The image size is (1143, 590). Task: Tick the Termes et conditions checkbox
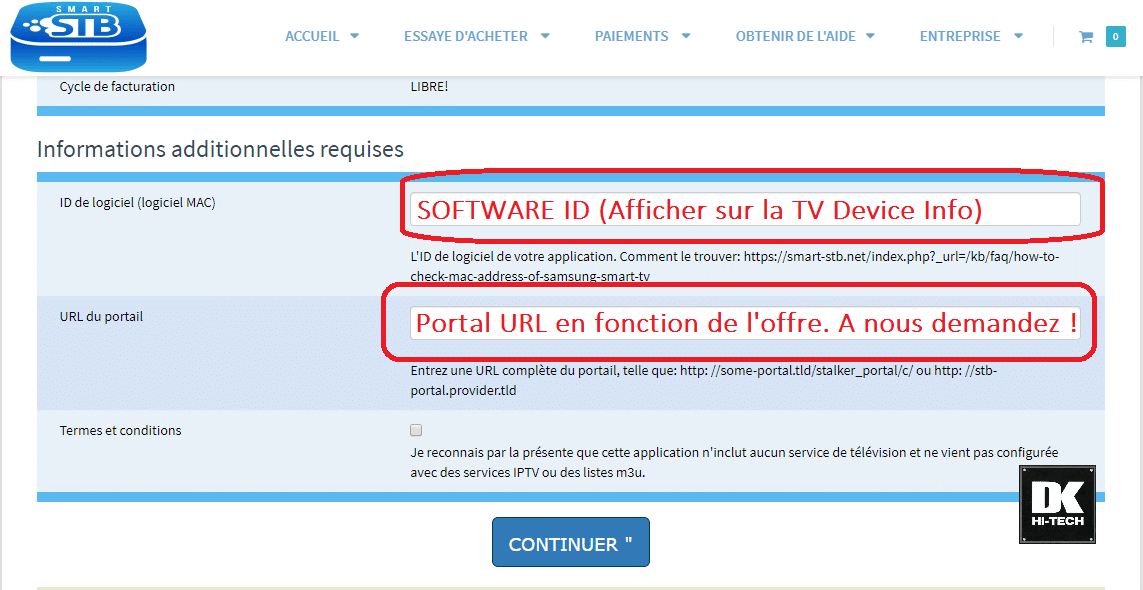416,430
